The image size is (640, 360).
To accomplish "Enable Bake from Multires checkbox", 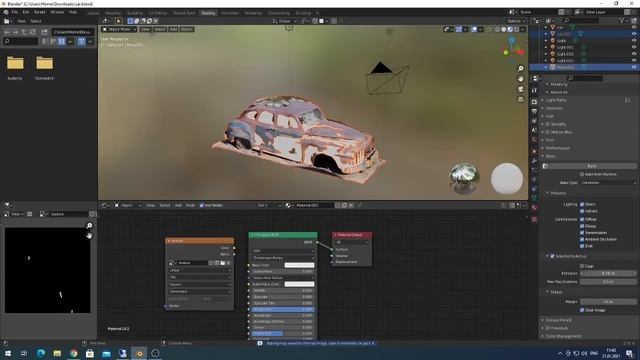I will [x=582, y=174].
